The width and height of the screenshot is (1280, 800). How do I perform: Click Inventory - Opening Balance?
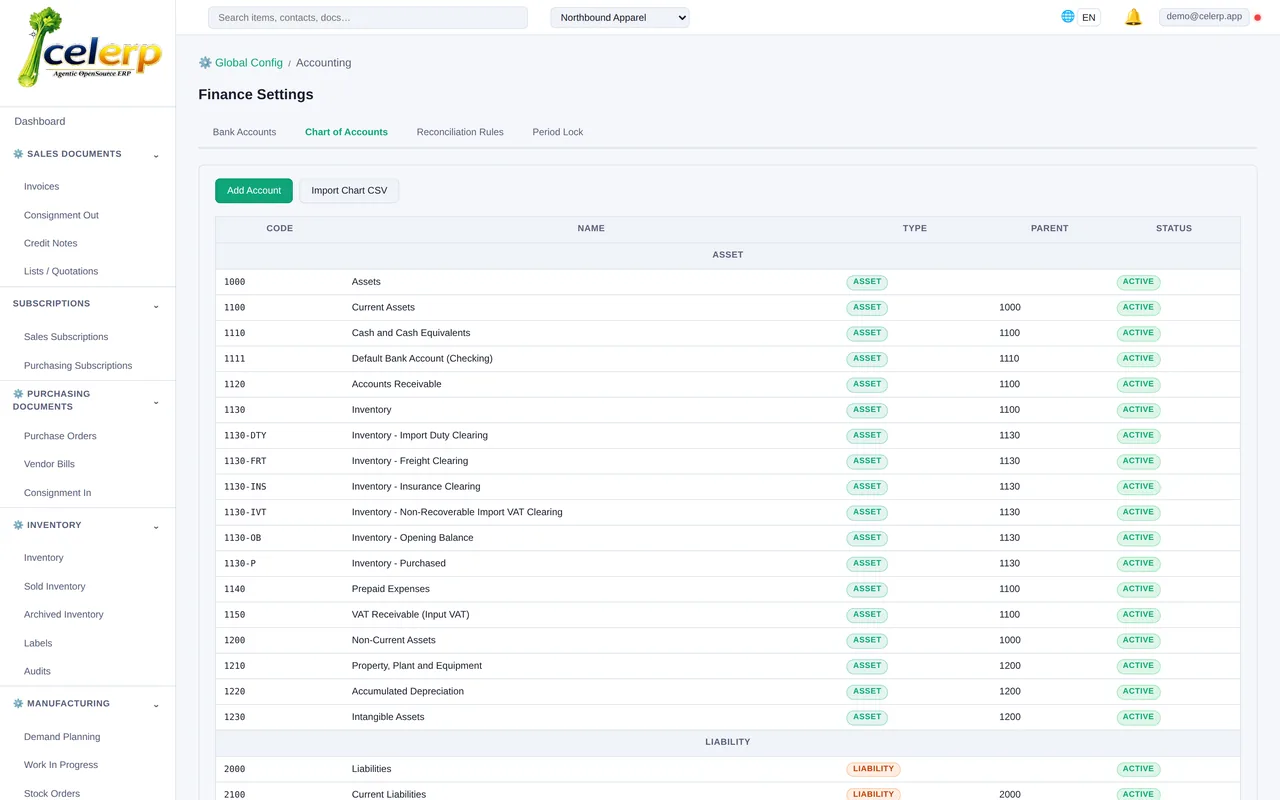pos(413,538)
